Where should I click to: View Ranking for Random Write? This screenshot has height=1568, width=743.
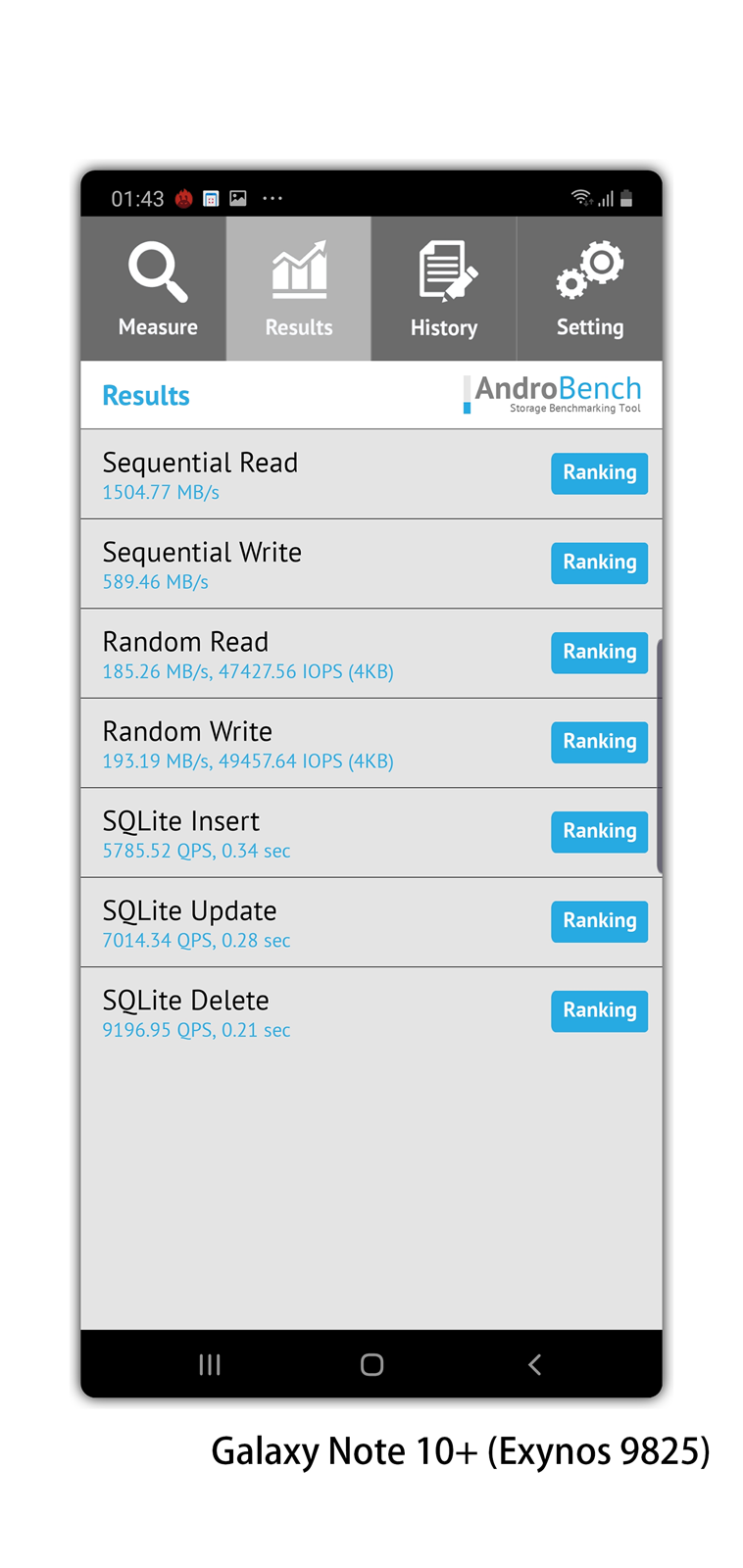coord(599,742)
